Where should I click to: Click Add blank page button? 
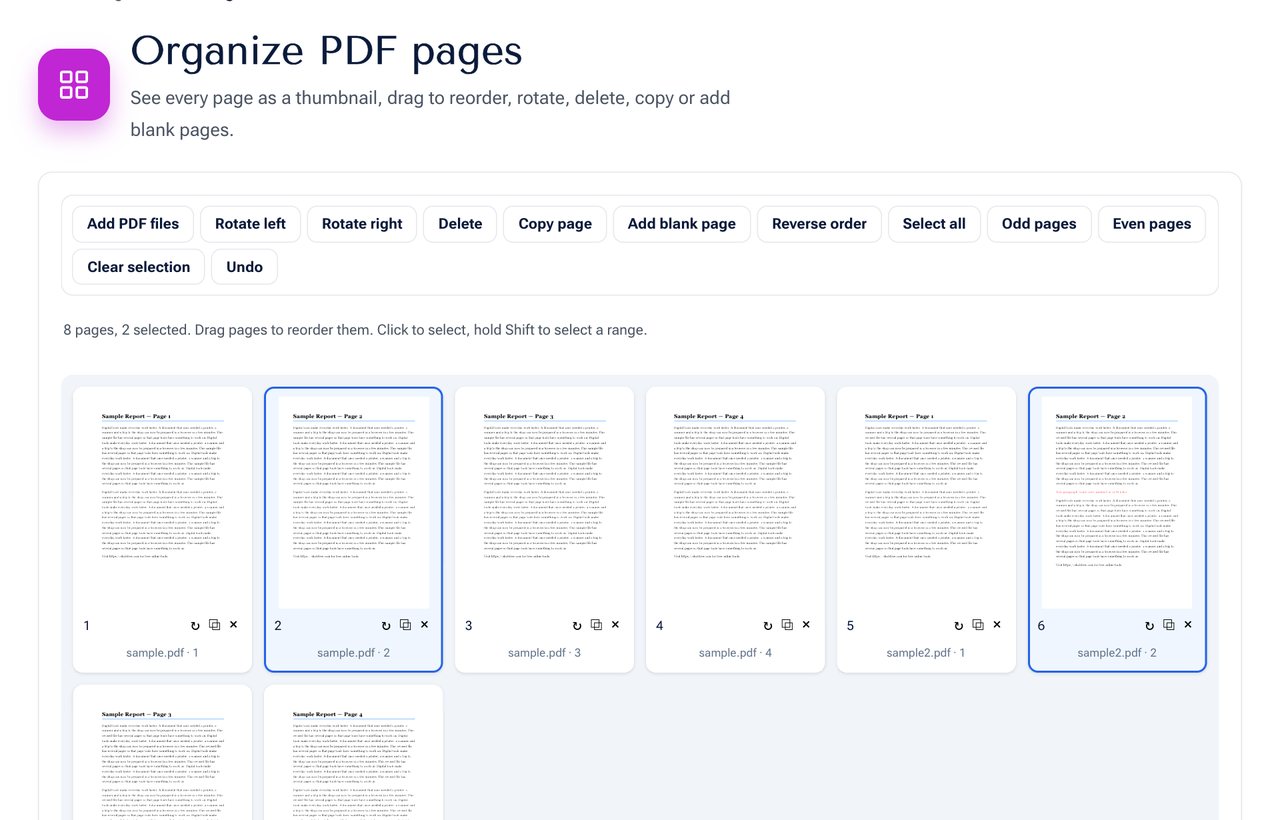point(682,224)
